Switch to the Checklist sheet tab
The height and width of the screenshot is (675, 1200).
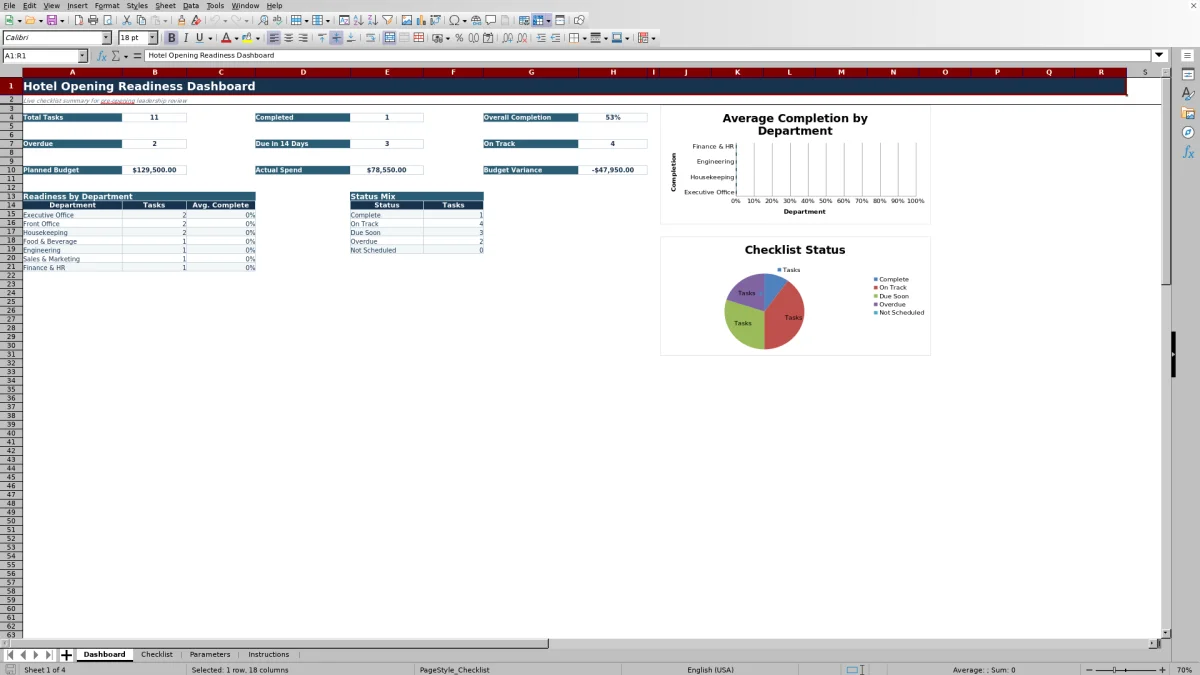click(157, 655)
